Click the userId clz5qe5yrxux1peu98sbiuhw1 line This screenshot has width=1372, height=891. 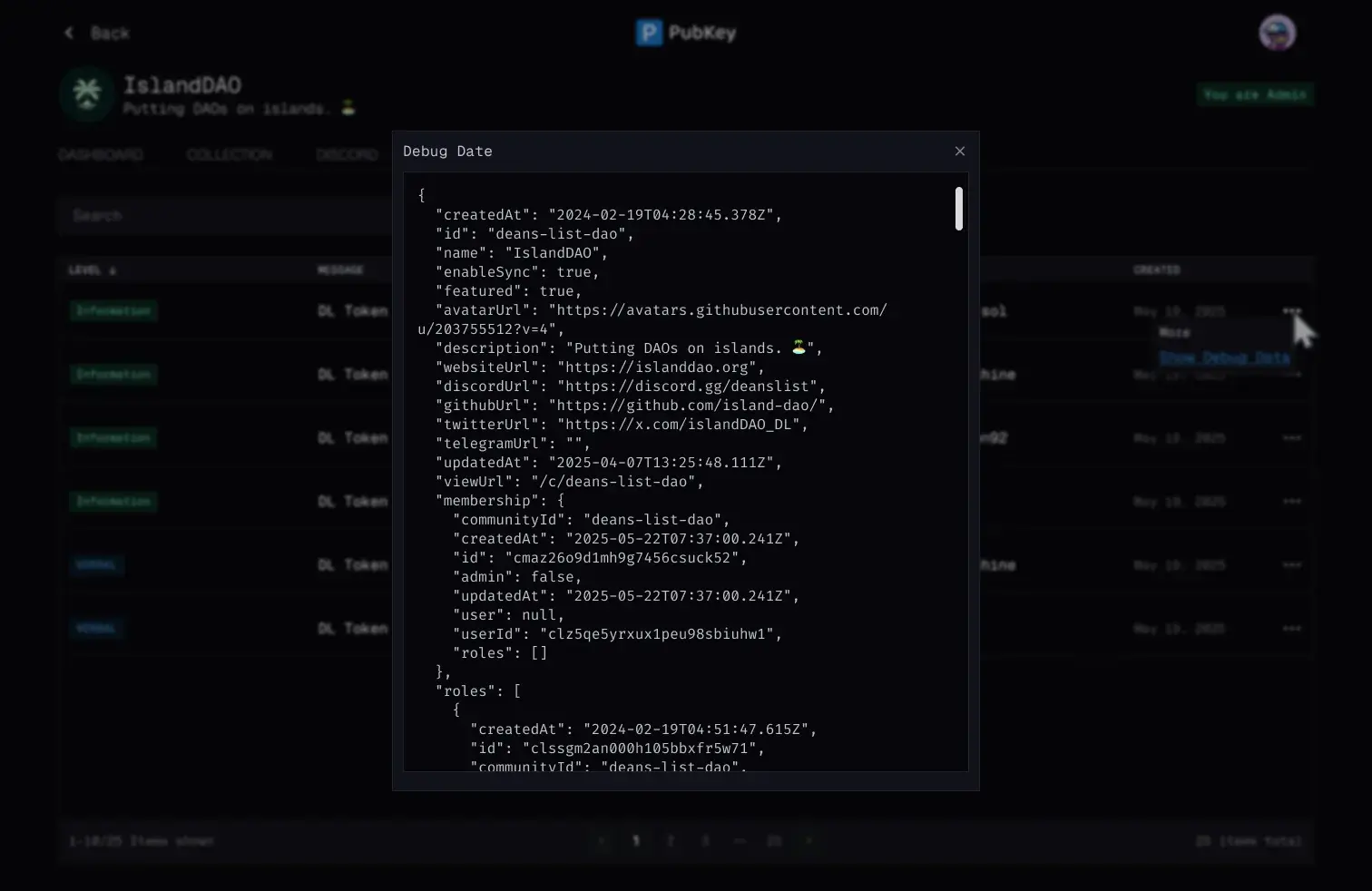(617, 634)
